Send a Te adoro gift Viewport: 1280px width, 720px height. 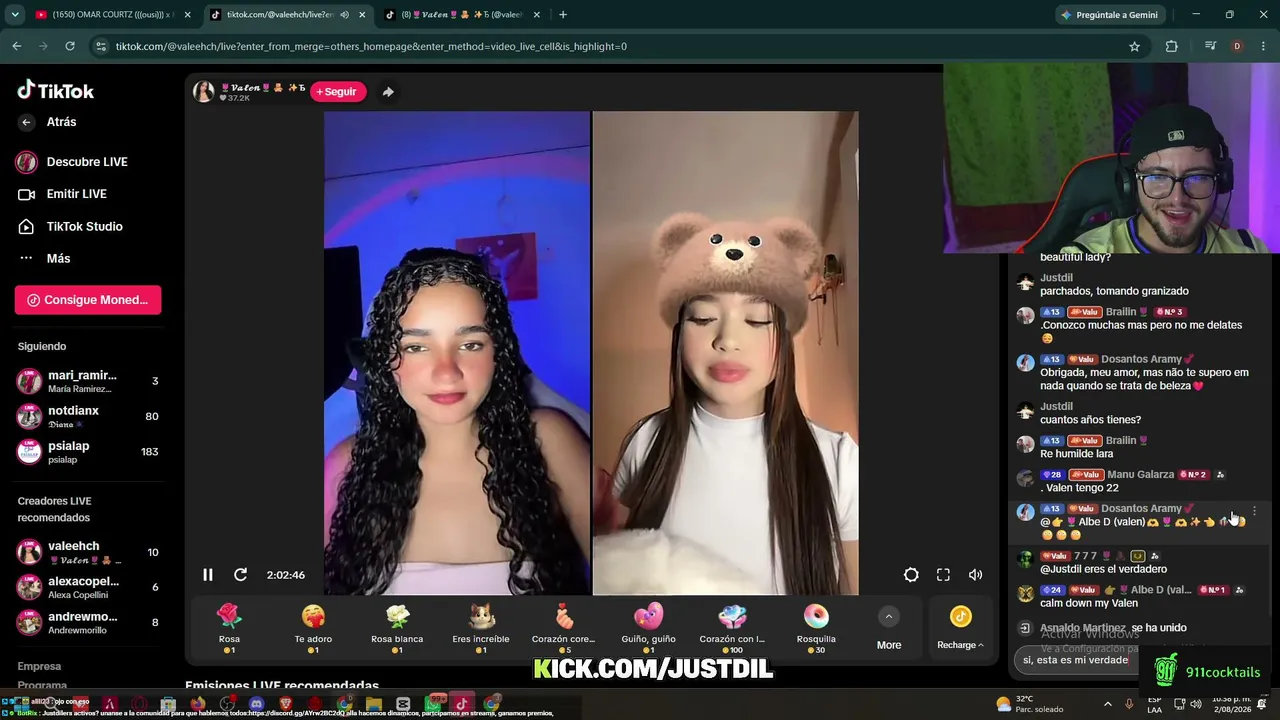tap(313, 629)
